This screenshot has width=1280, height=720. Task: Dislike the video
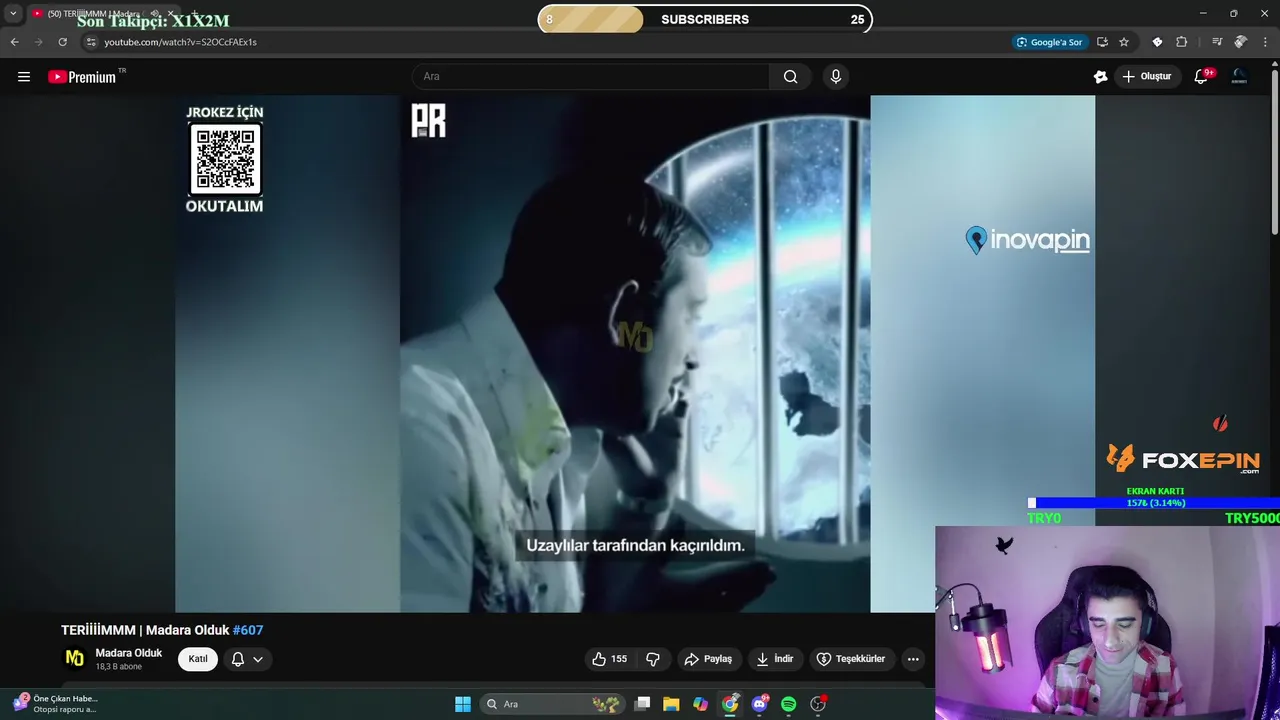tap(653, 659)
